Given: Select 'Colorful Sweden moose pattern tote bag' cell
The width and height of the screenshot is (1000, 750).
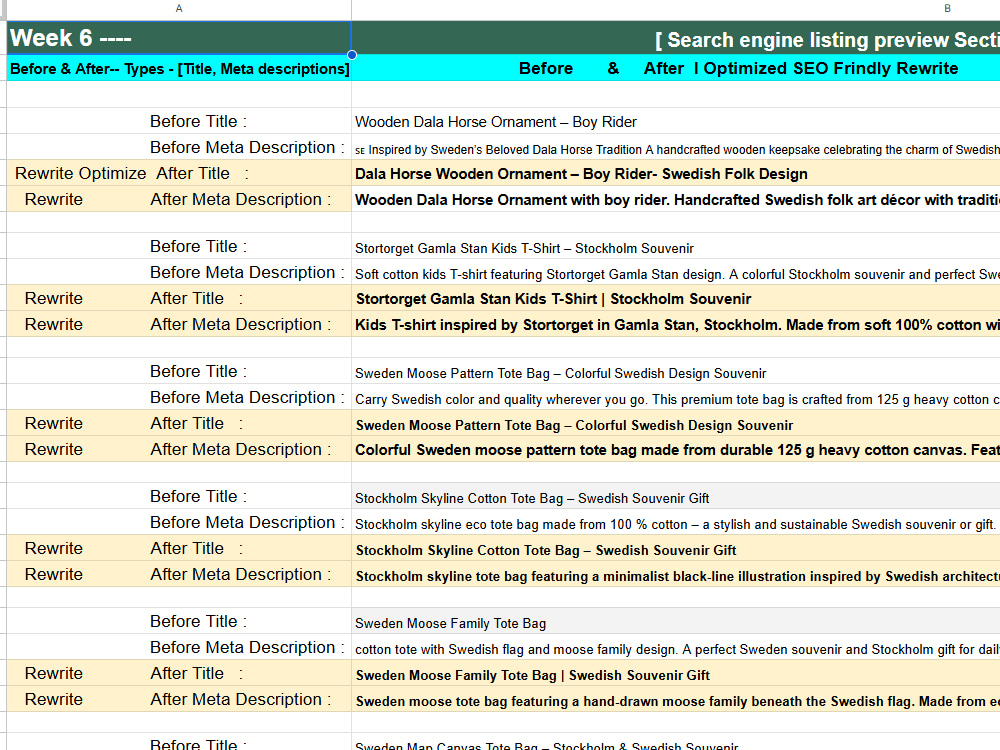Looking at the screenshot, I should coord(675,450).
